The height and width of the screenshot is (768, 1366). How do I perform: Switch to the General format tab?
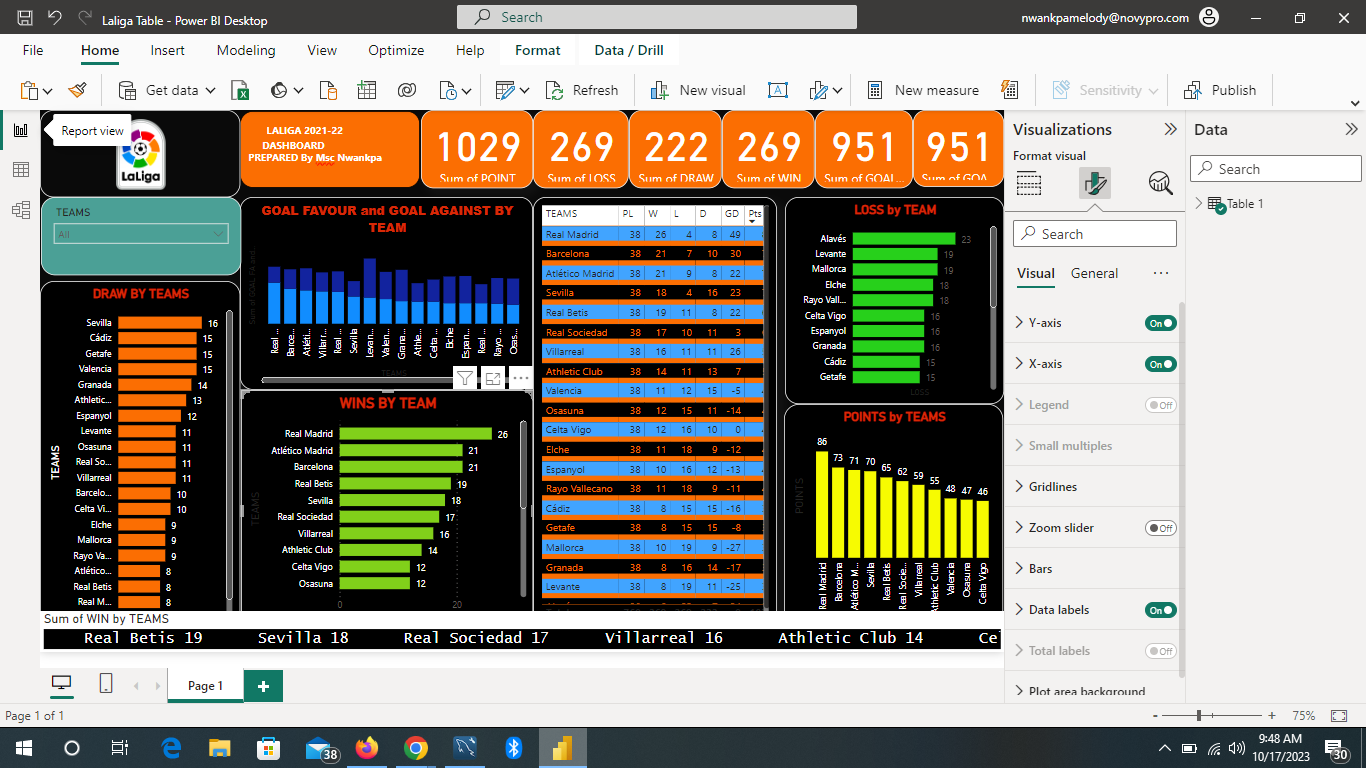pos(1094,273)
